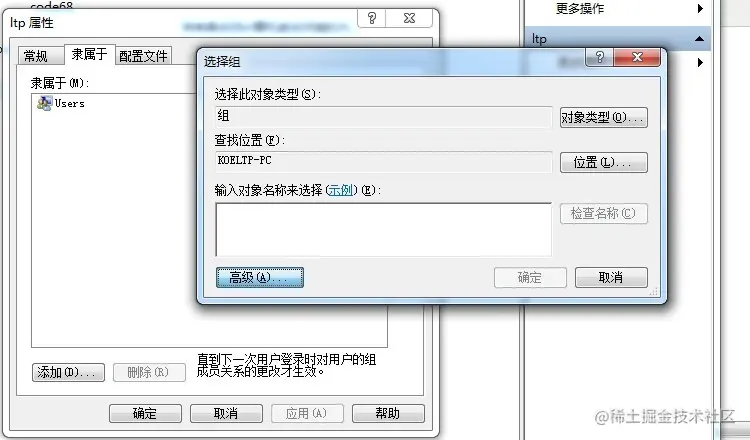This screenshot has width=750, height=440.
Task: Close the Select Group dialog with red X
Action: (637, 57)
